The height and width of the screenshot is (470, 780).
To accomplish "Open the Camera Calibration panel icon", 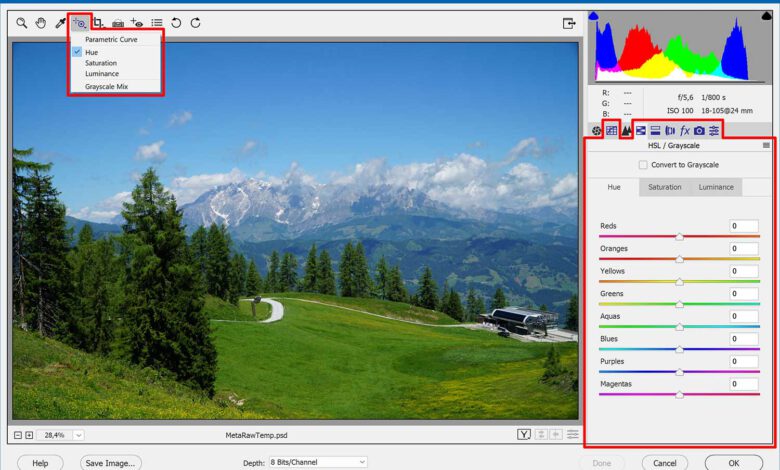I will [x=699, y=130].
